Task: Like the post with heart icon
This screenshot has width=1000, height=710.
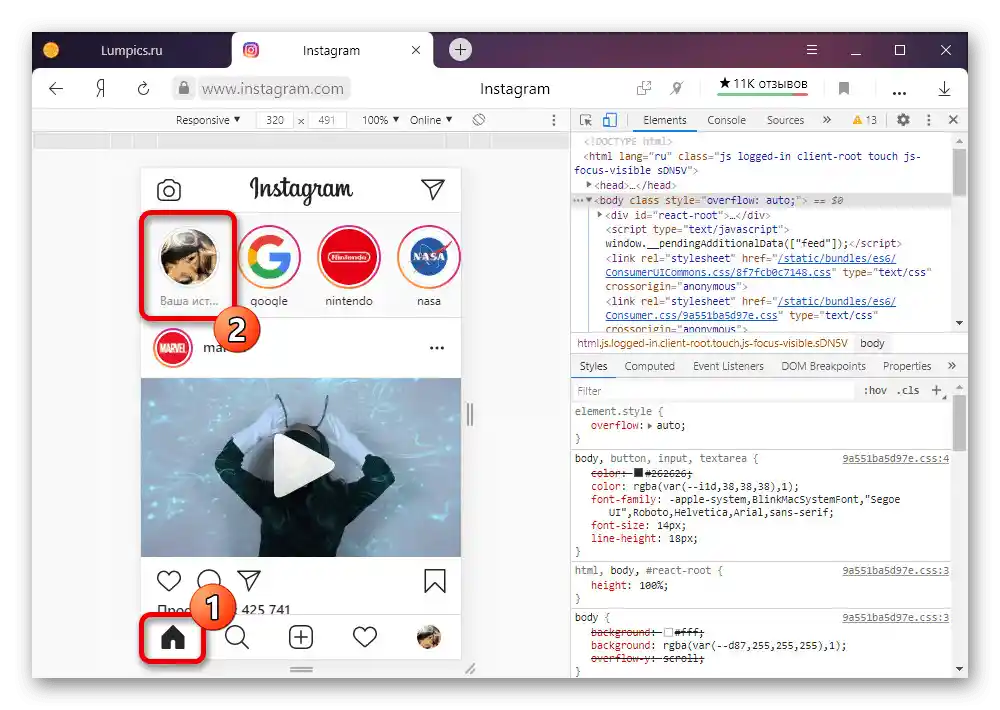Action: tap(169, 581)
